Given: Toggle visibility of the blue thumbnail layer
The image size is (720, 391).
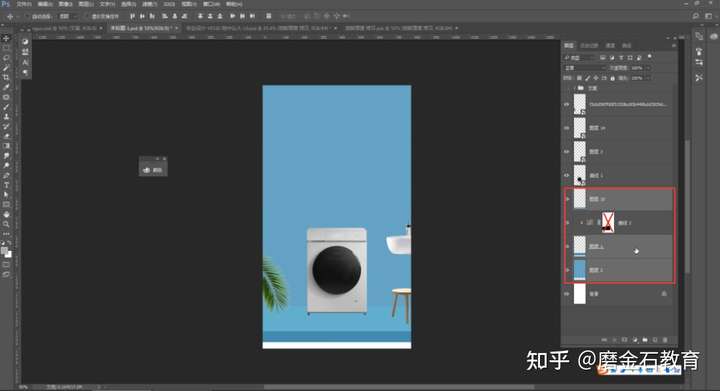Looking at the screenshot, I should [x=567, y=270].
